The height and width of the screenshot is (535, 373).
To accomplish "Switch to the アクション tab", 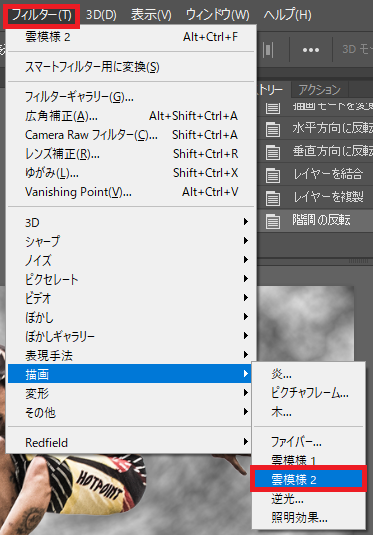I will coord(319,90).
